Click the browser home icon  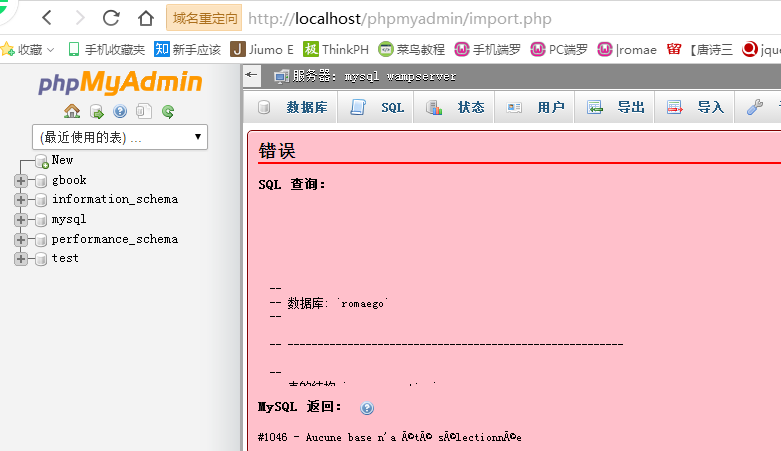[145, 18]
